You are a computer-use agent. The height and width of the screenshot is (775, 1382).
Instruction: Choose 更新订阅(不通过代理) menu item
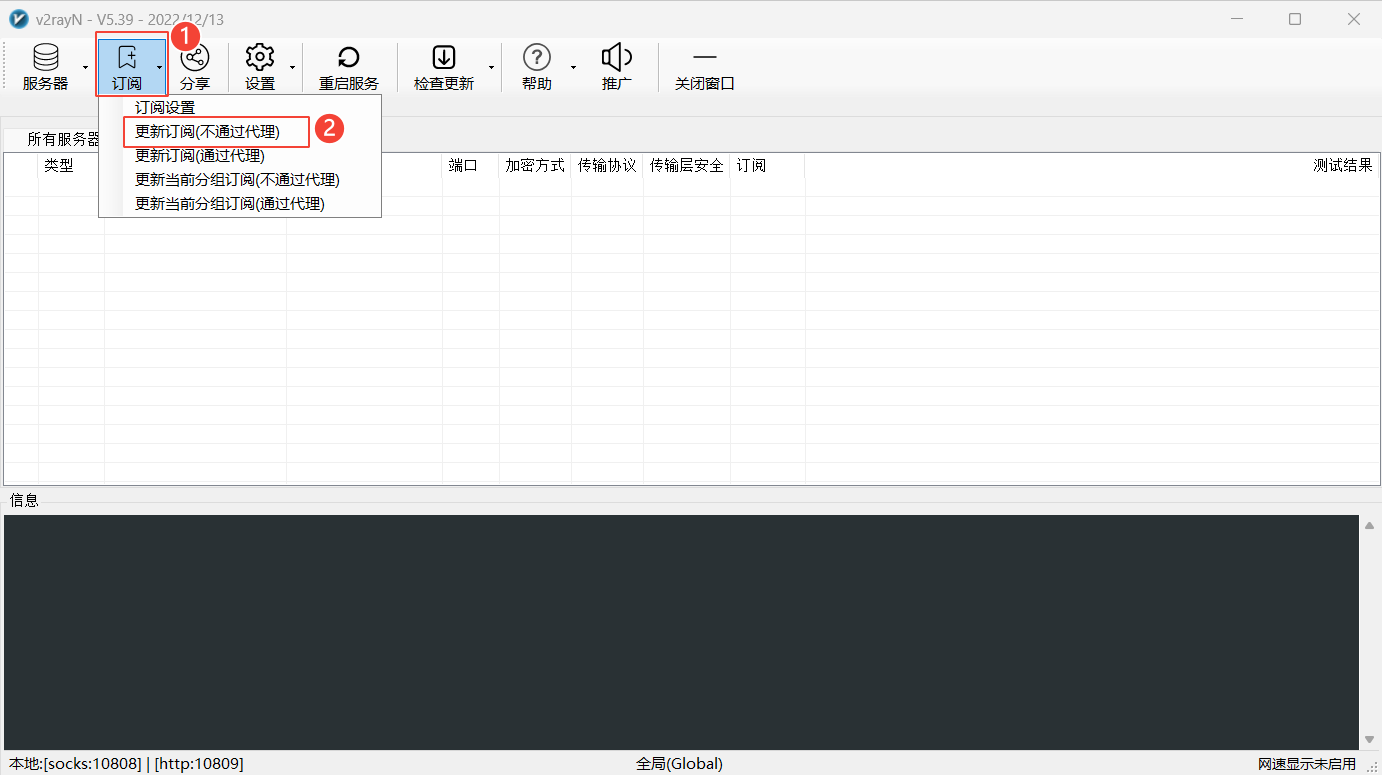pos(207,131)
